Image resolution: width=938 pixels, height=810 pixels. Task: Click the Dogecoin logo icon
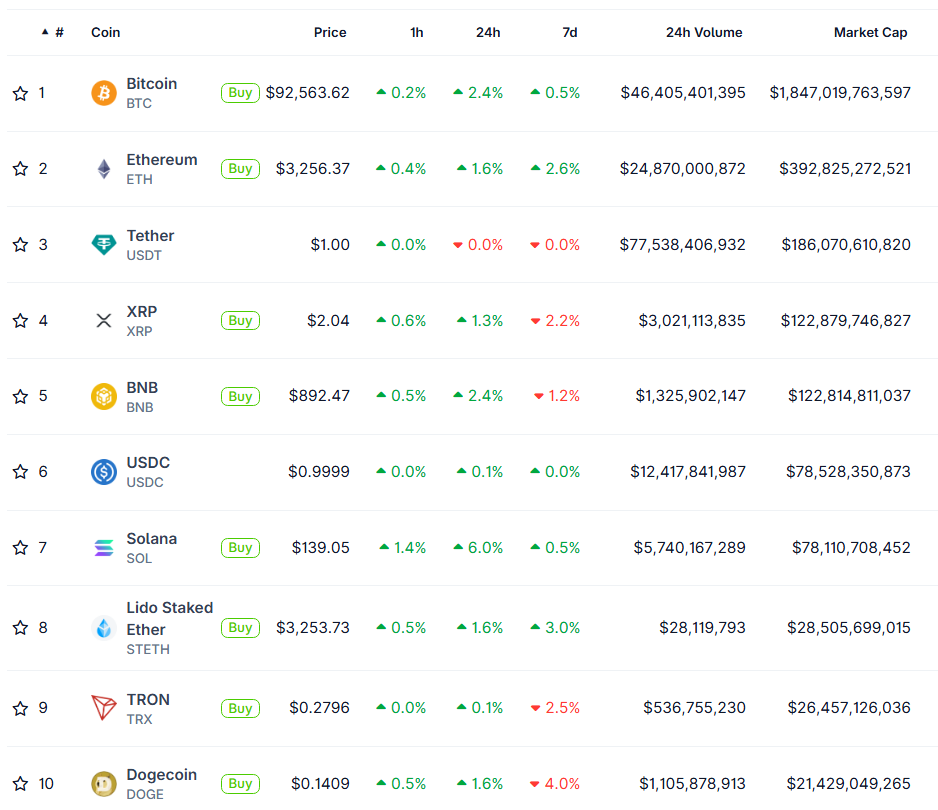(104, 784)
